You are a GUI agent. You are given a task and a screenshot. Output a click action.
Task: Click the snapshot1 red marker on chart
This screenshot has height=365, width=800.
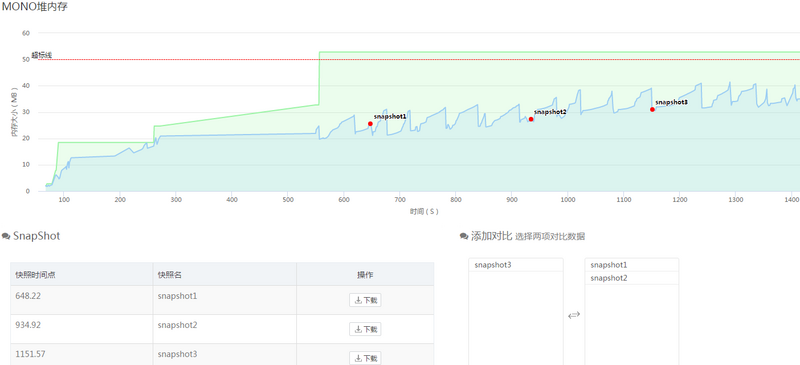[370, 124]
